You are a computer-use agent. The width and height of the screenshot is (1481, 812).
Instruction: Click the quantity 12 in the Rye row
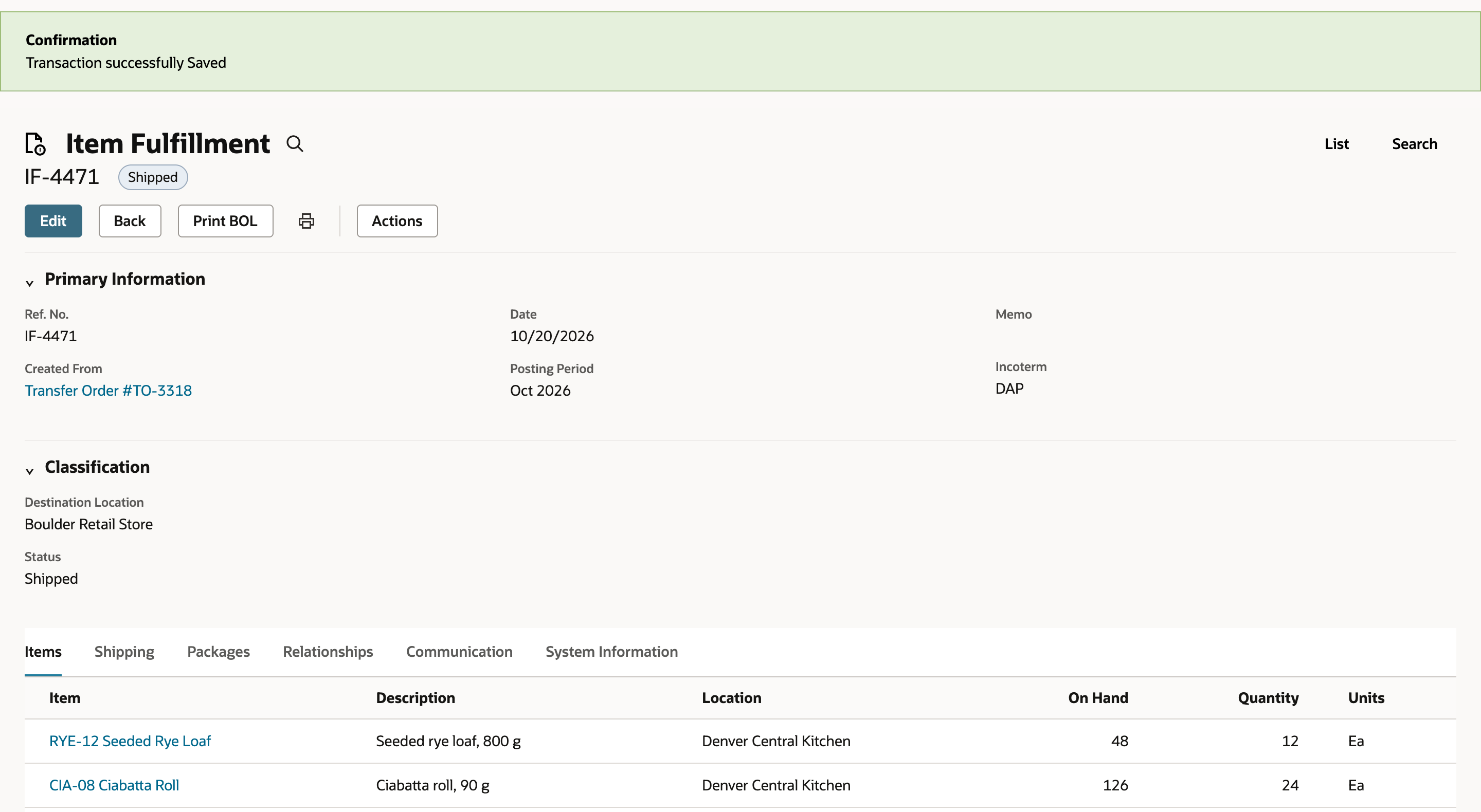(x=1290, y=741)
